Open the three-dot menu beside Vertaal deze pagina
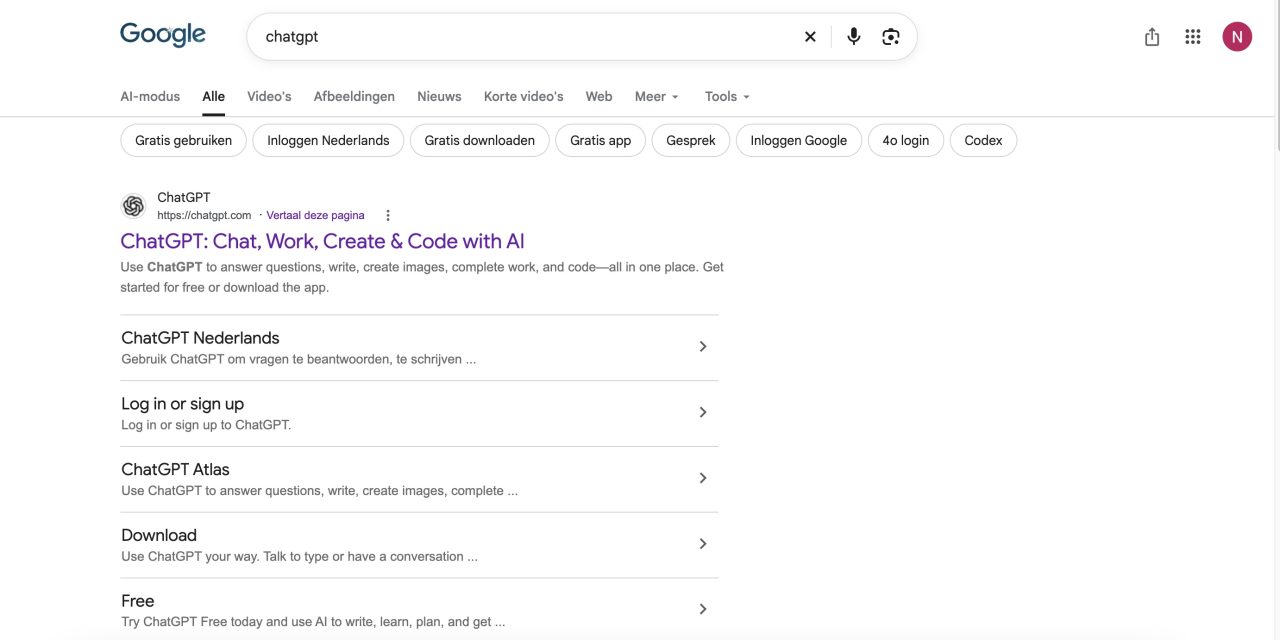Viewport: 1280px width, 640px height. click(388, 215)
